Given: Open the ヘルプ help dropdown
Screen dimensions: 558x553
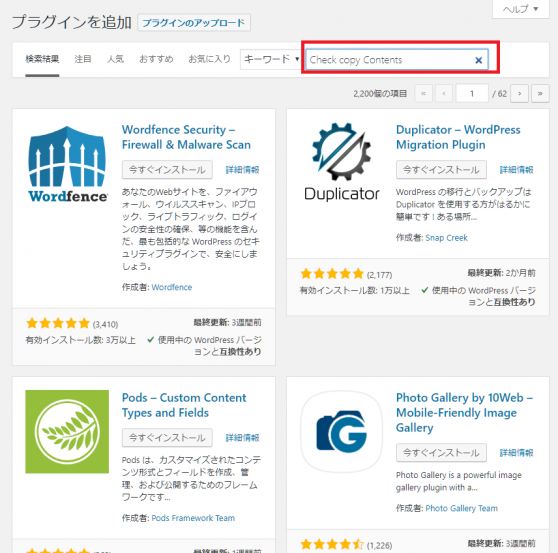Looking at the screenshot, I should pos(520,9).
